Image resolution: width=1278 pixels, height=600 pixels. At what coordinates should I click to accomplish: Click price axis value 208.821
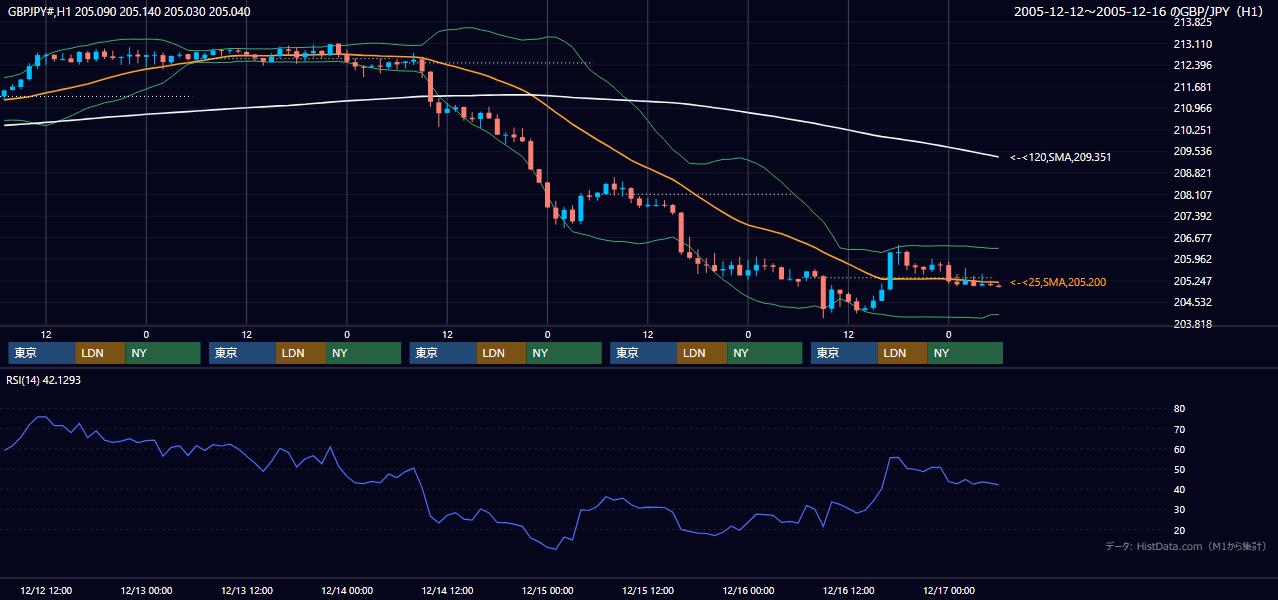coord(1192,173)
